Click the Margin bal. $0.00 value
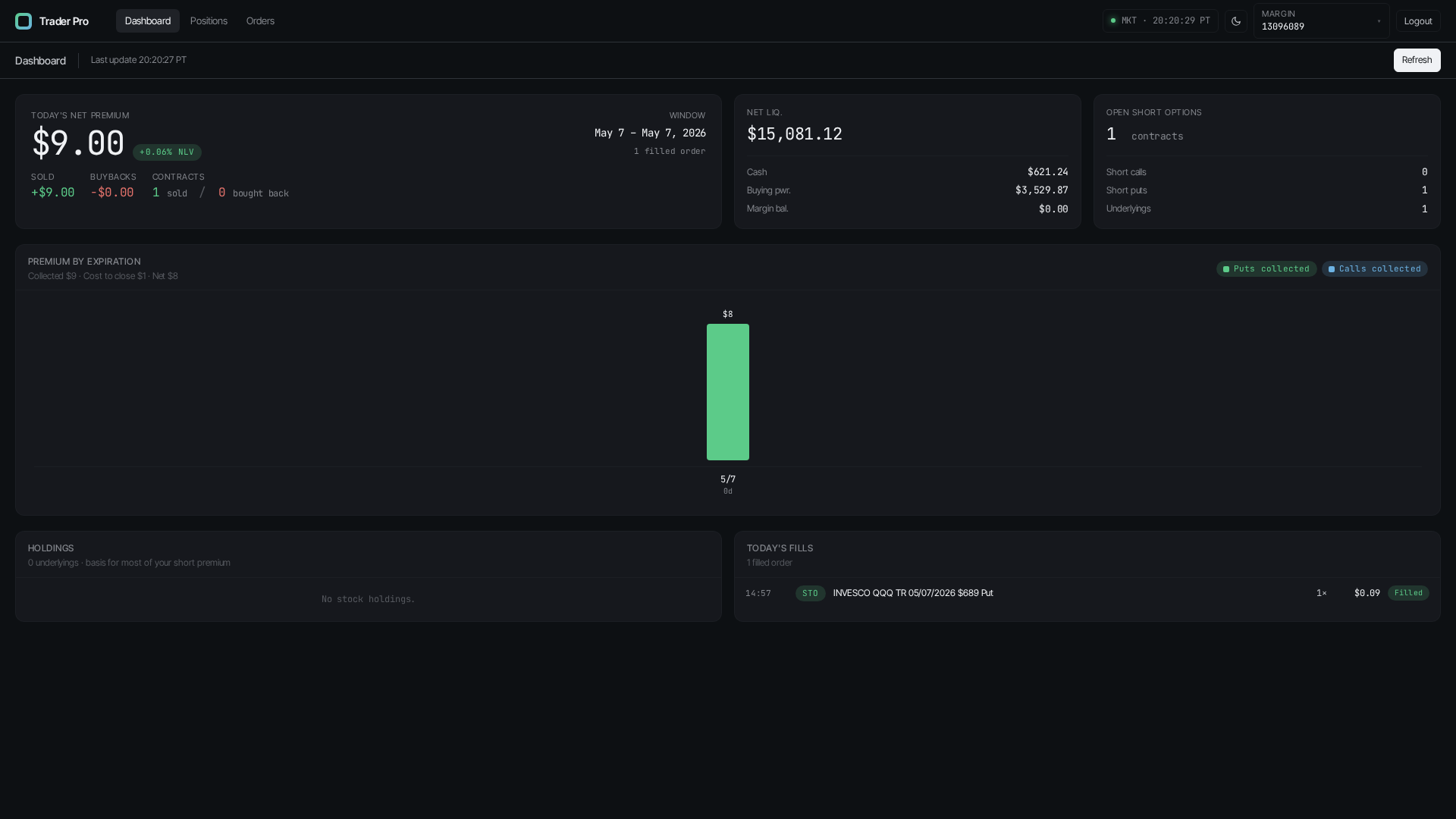The width and height of the screenshot is (1456, 819). pyautogui.click(x=1053, y=209)
